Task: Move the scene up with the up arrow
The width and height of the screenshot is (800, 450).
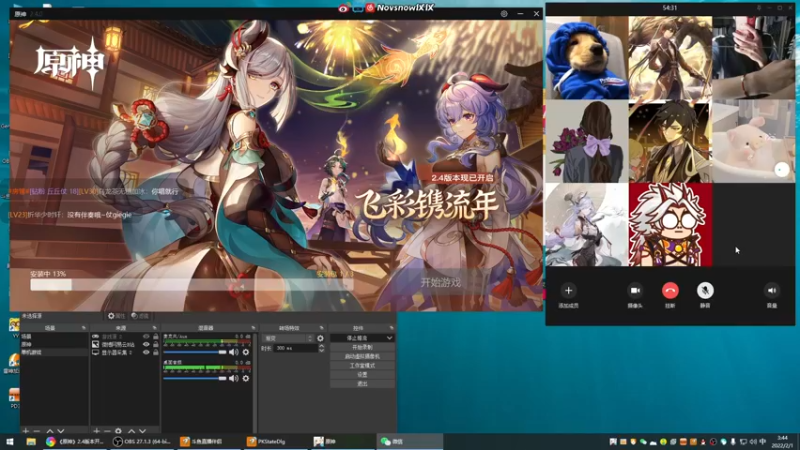Action: 50,431
